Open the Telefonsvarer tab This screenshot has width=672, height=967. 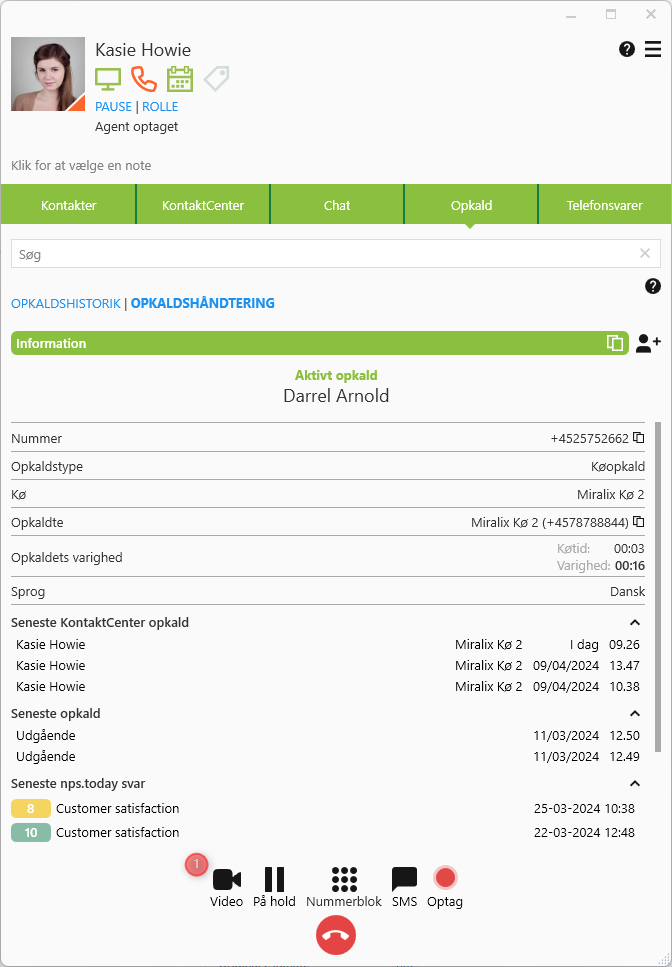[x=604, y=205]
